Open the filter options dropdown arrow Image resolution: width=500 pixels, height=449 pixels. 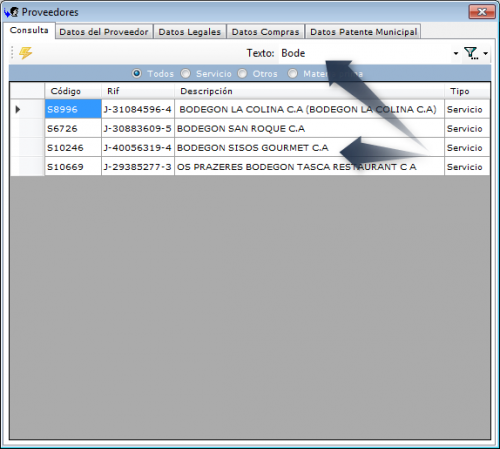tap(486, 53)
